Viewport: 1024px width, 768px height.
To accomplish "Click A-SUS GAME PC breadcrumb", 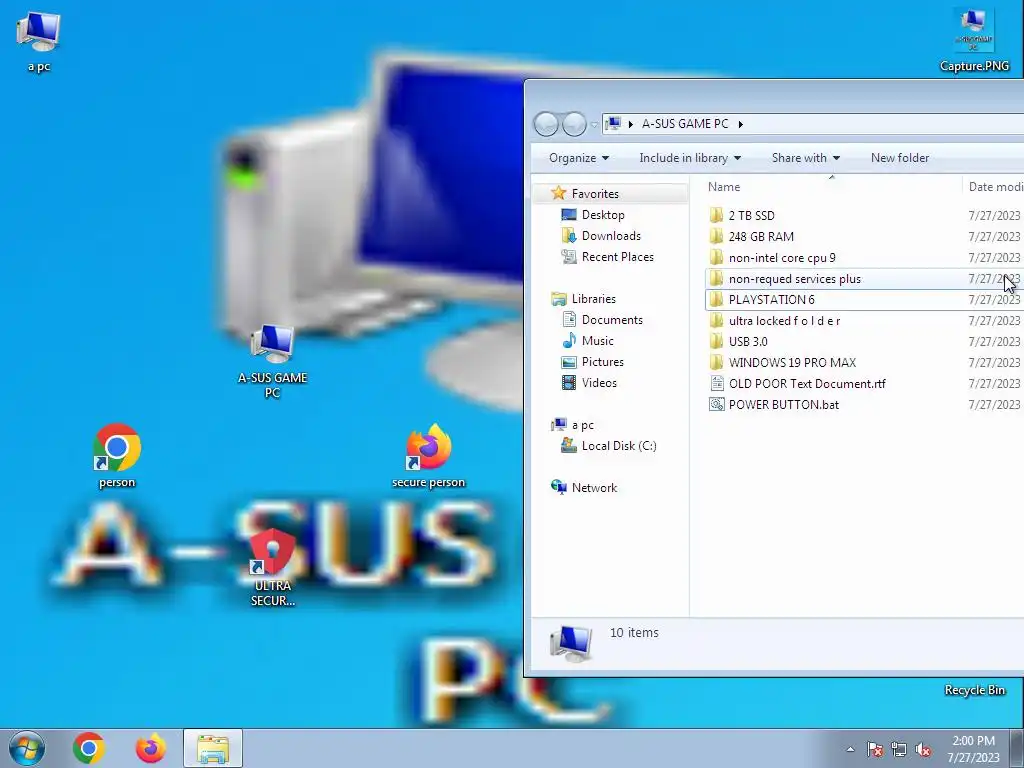I will click(x=685, y=123).
